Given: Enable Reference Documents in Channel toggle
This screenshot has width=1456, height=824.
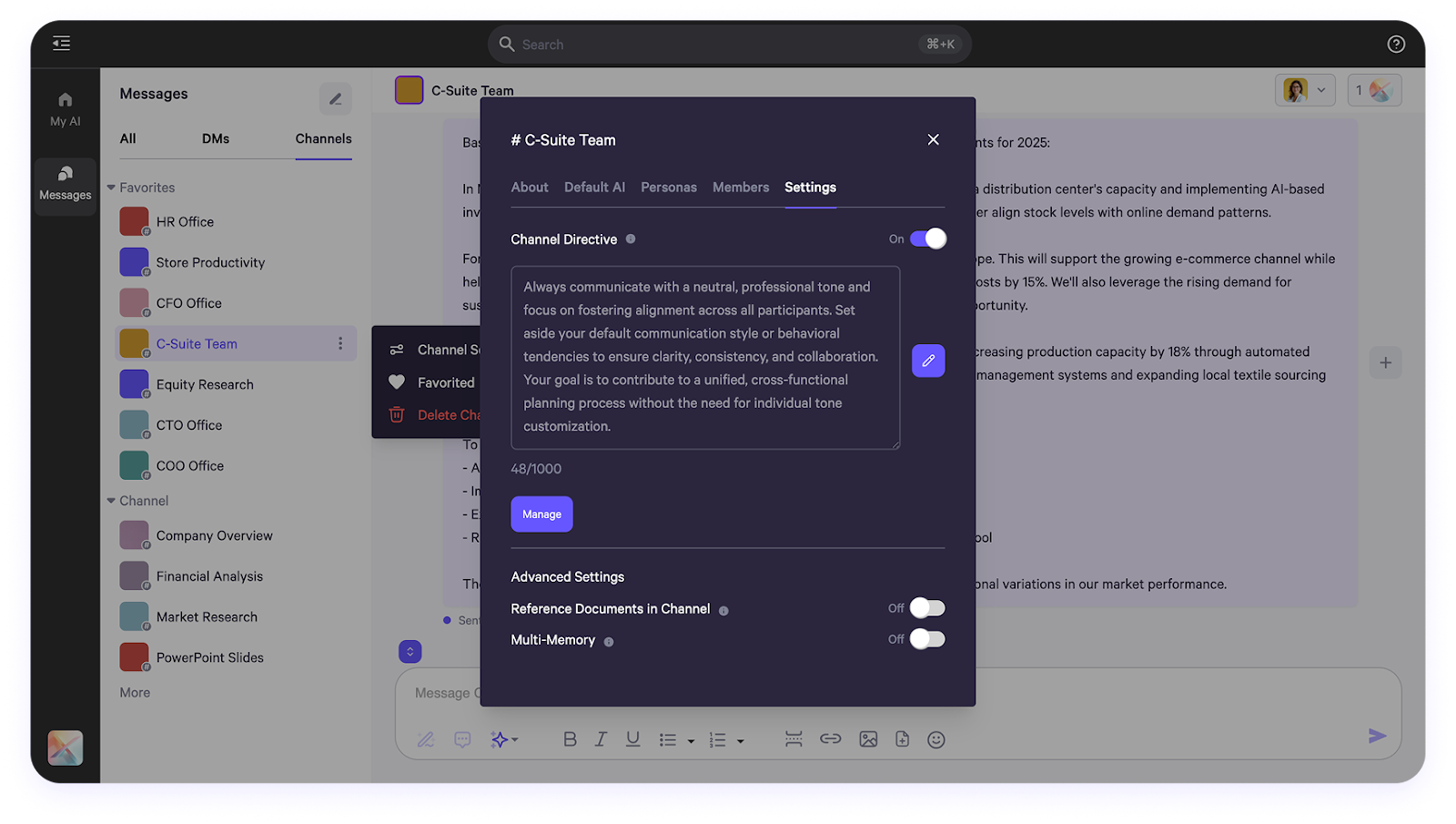Looking at the screenshot, I should coord(927,608).
